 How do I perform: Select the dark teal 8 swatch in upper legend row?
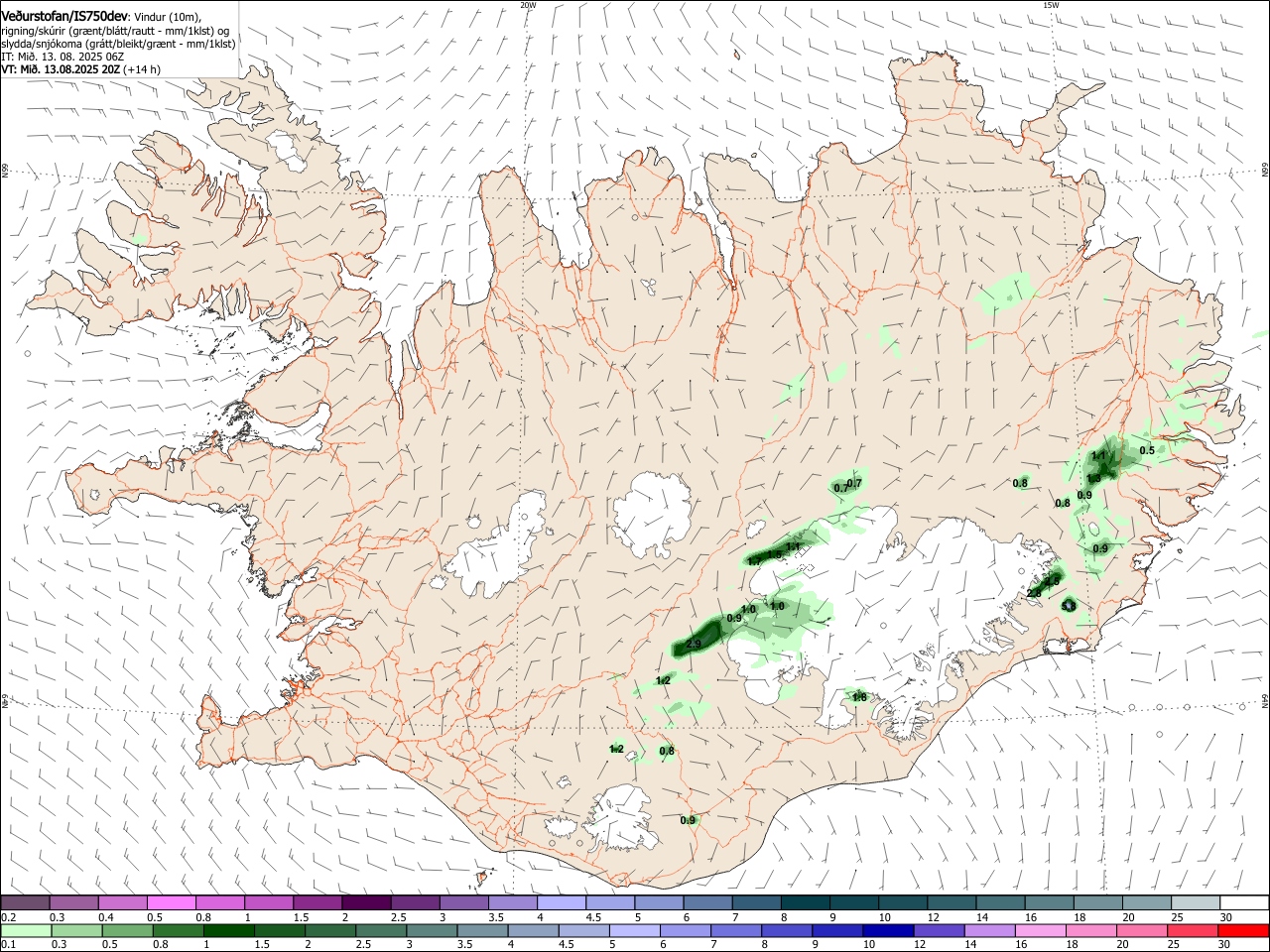click(806, 902)
